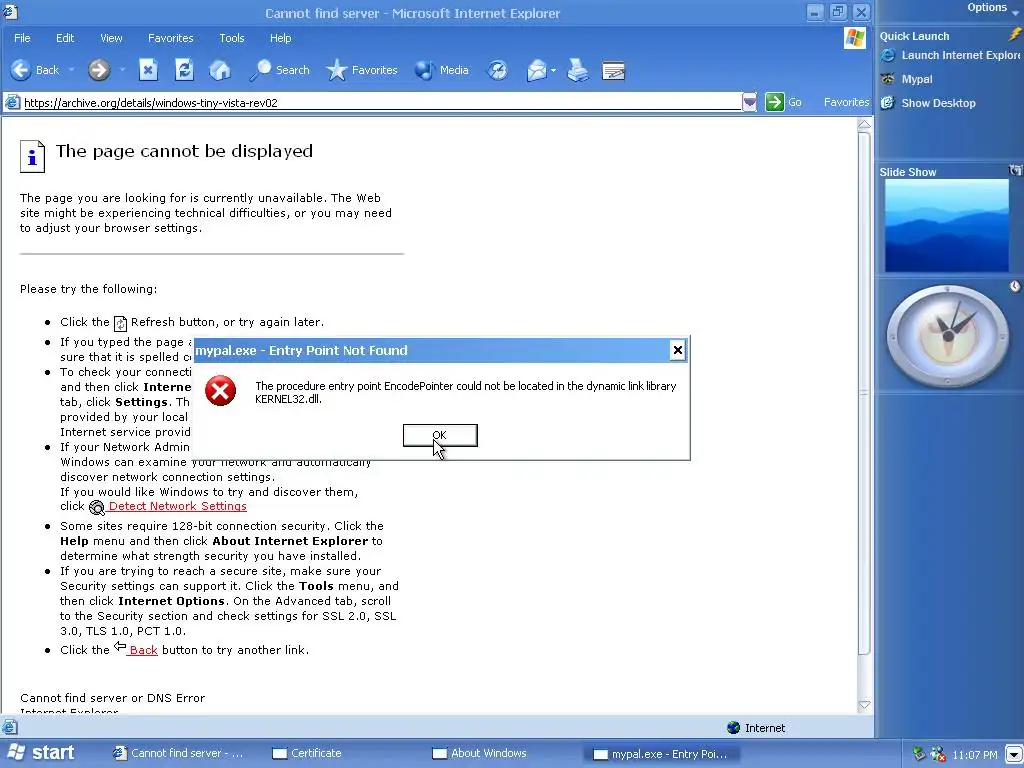Screen dimensions: 1024x768
Task: Launch Internet Explorer from Quick Launch
Action: [950, 56]
